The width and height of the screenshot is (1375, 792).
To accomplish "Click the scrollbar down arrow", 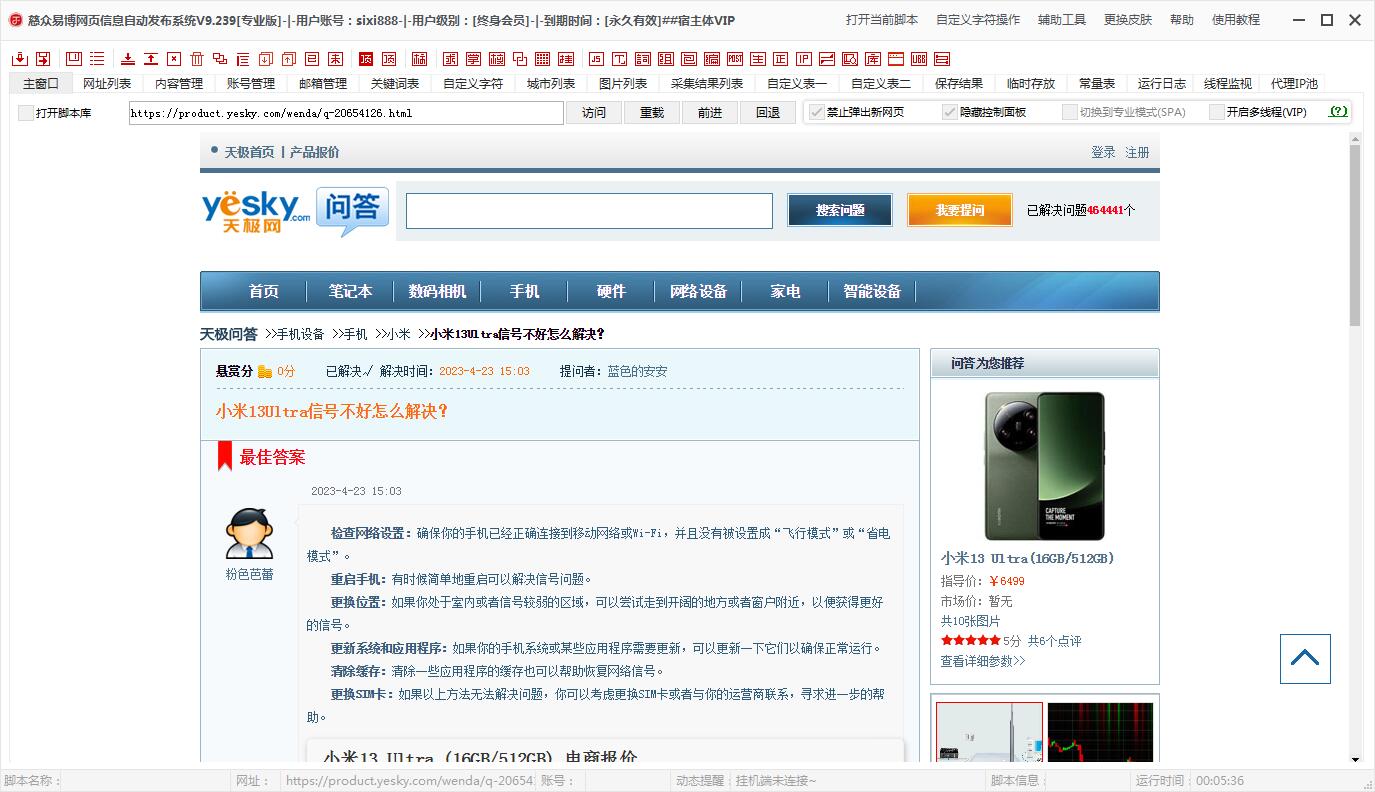I will [1355, 760].
